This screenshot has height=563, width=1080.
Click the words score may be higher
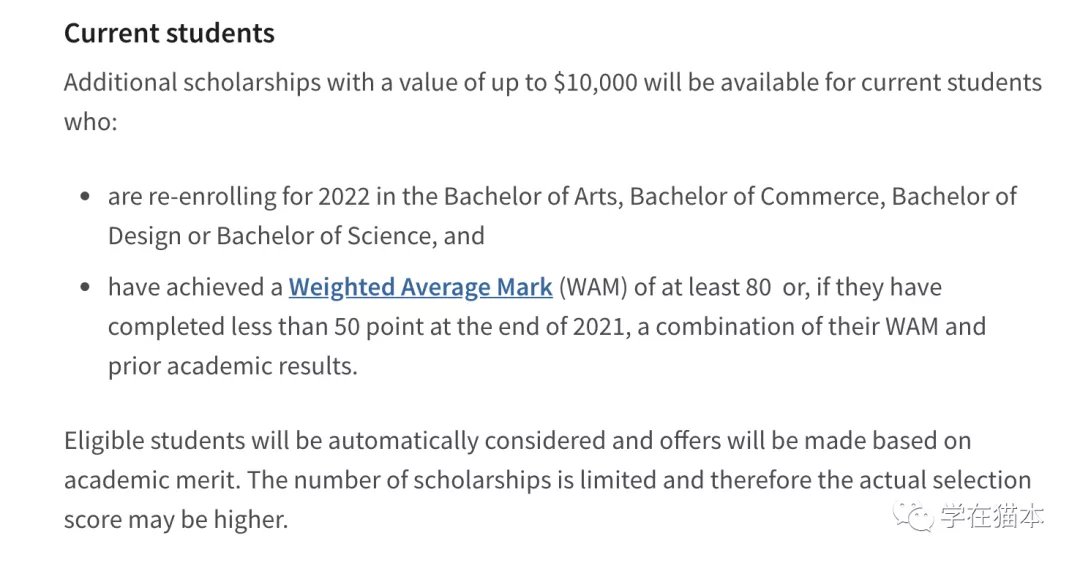click(176, 520)
